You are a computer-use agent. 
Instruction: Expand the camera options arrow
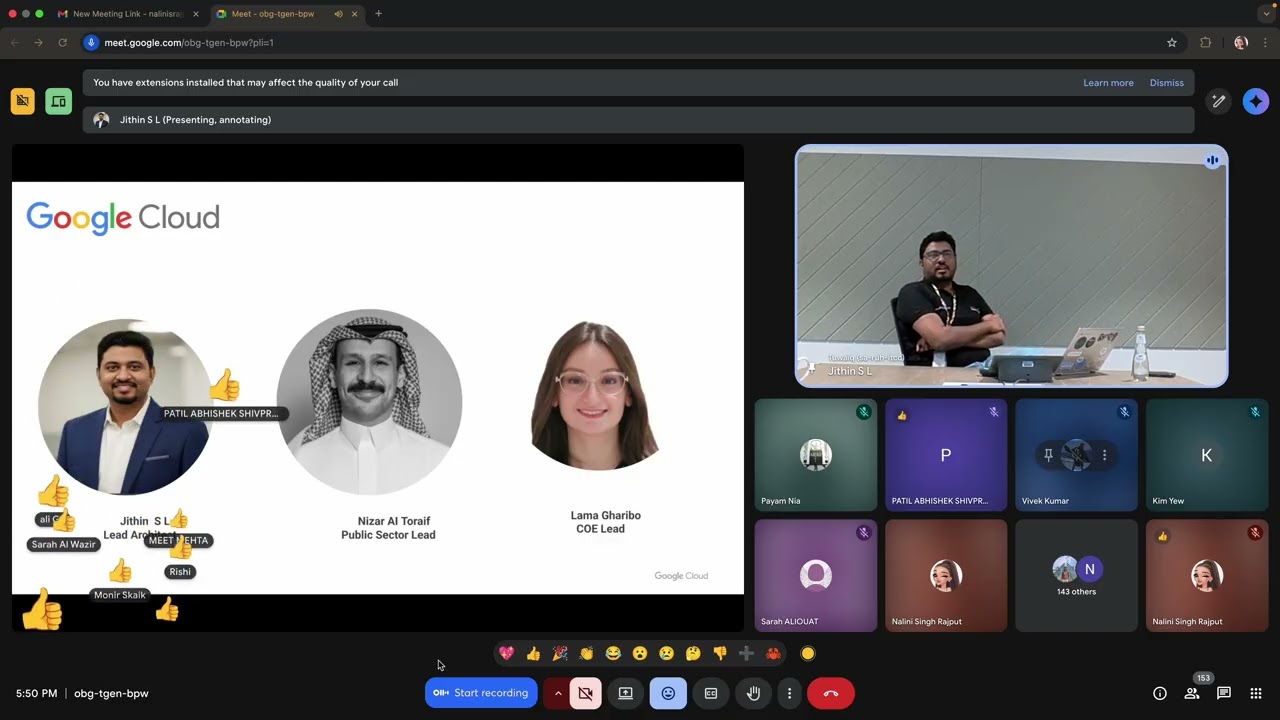tap(558, 693)
